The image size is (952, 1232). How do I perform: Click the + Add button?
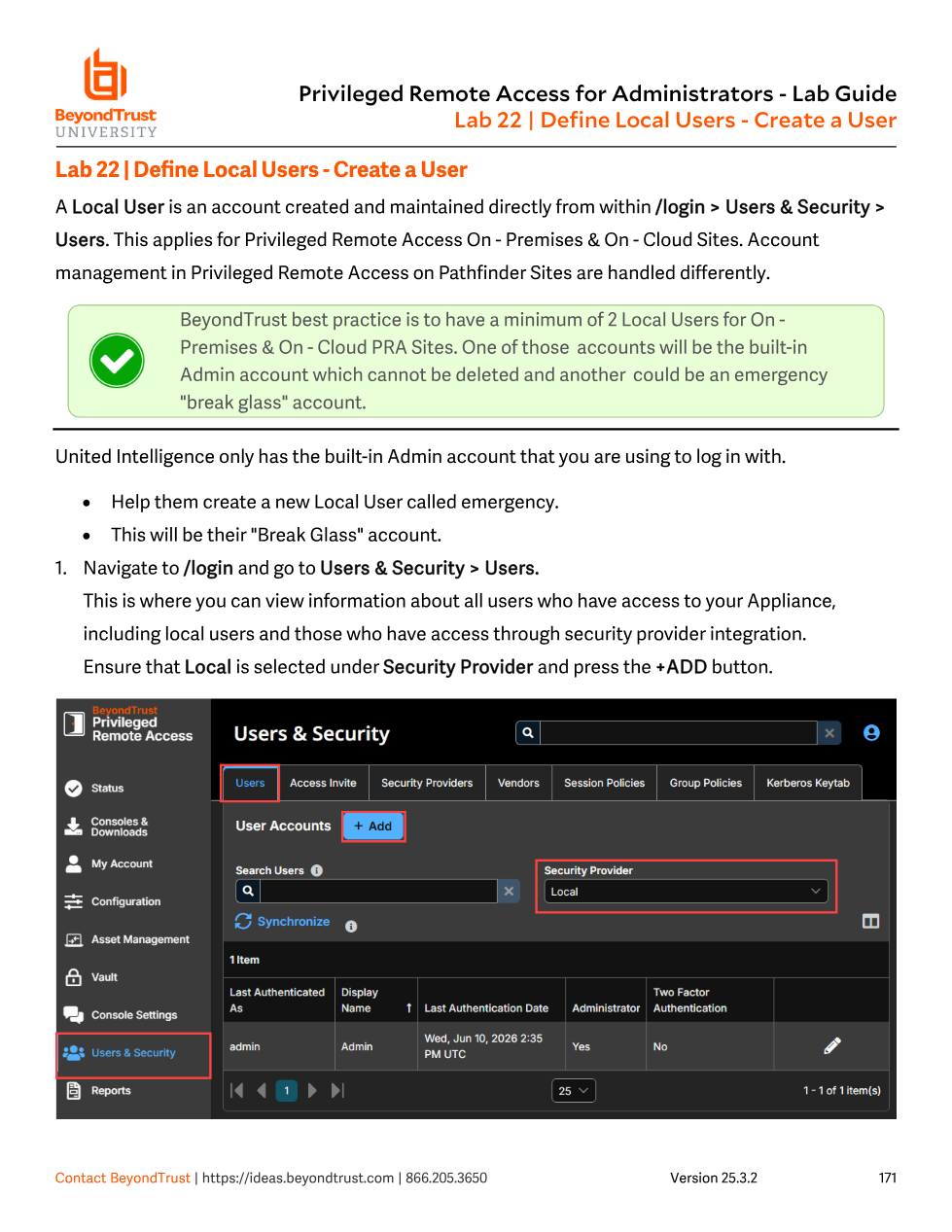point(373,827)
